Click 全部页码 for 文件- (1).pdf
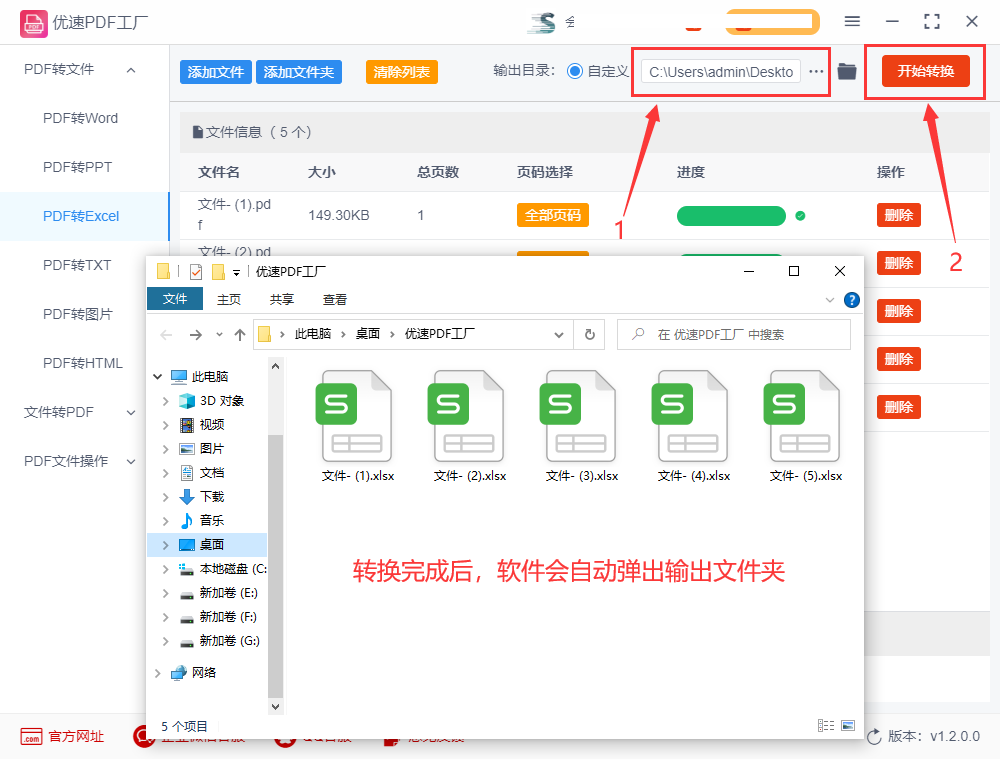The height and width of the screenshot is (760, 1000). (553, 216)
